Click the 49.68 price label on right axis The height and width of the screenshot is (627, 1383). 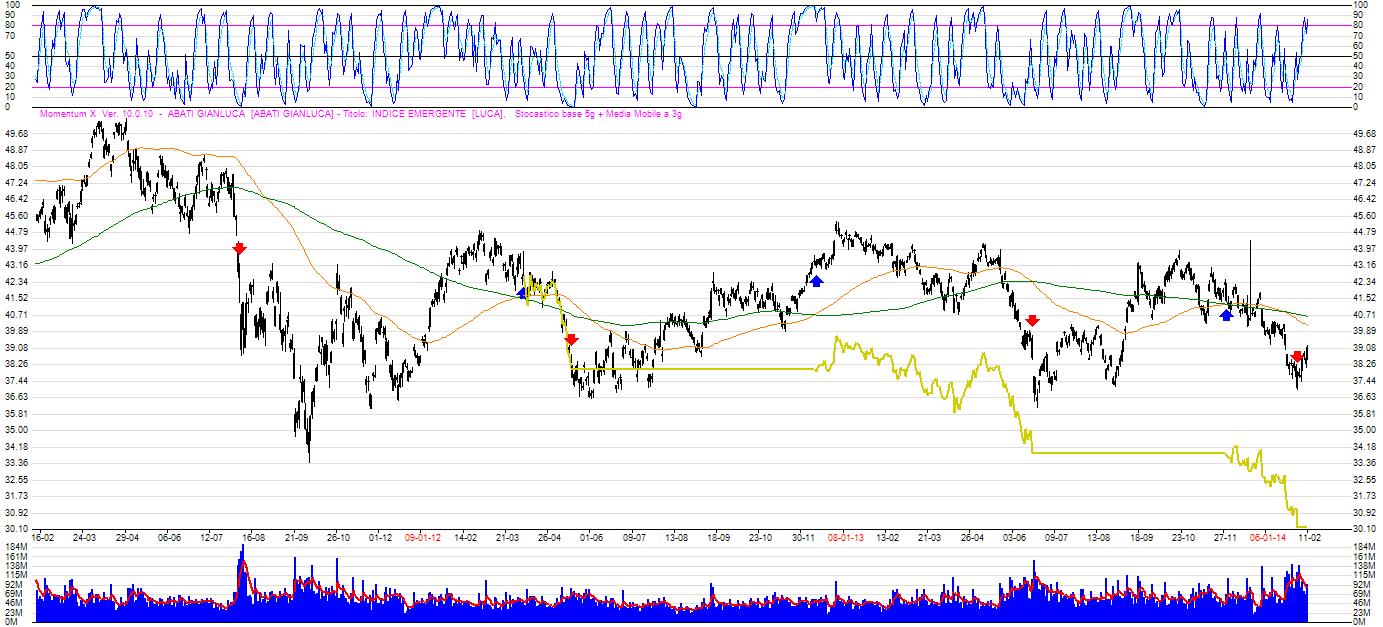pyautogui.click(x=1364, y=133)
